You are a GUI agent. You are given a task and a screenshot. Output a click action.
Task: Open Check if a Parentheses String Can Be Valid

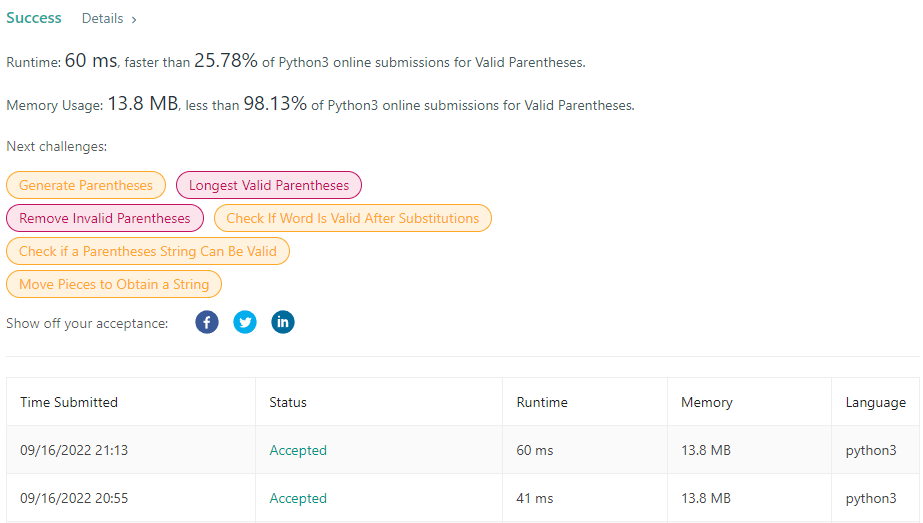(x=148, y=251)
